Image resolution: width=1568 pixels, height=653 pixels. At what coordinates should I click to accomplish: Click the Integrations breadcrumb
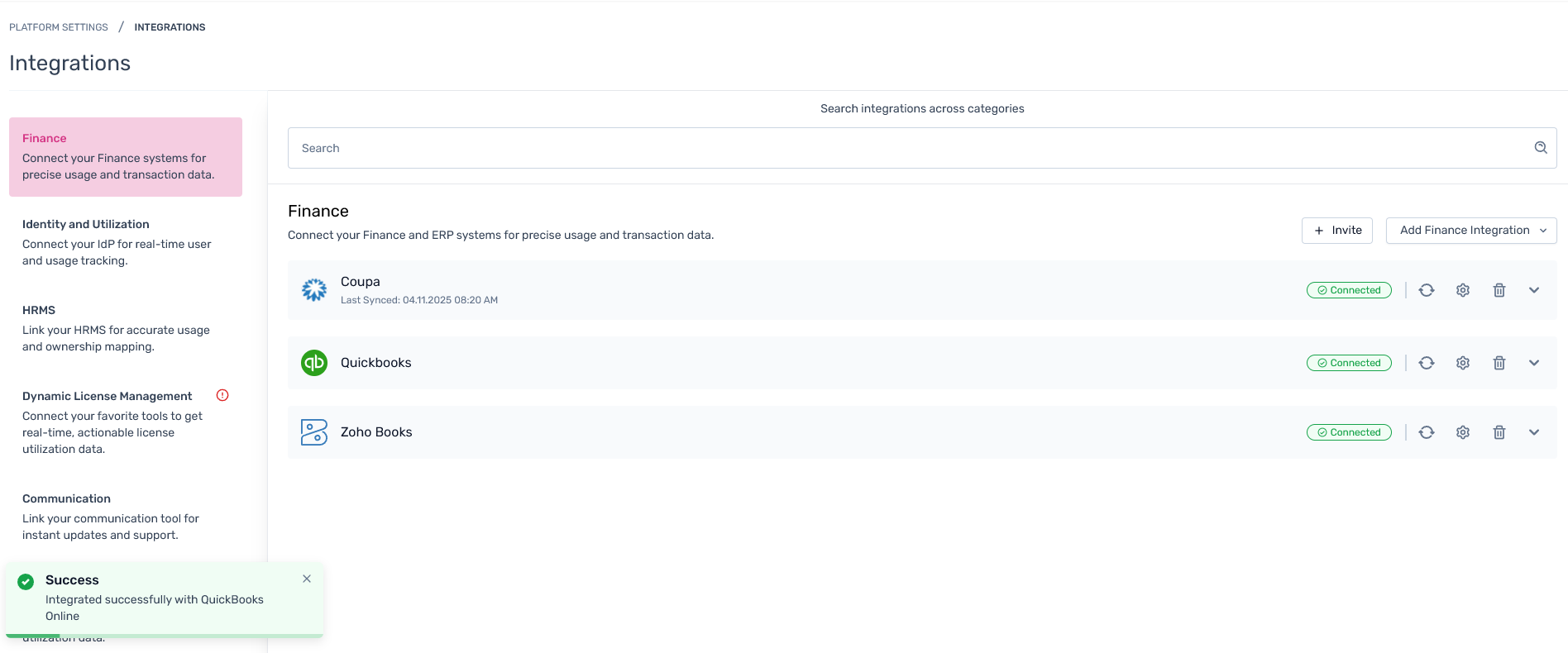click(x=170, y=27)
